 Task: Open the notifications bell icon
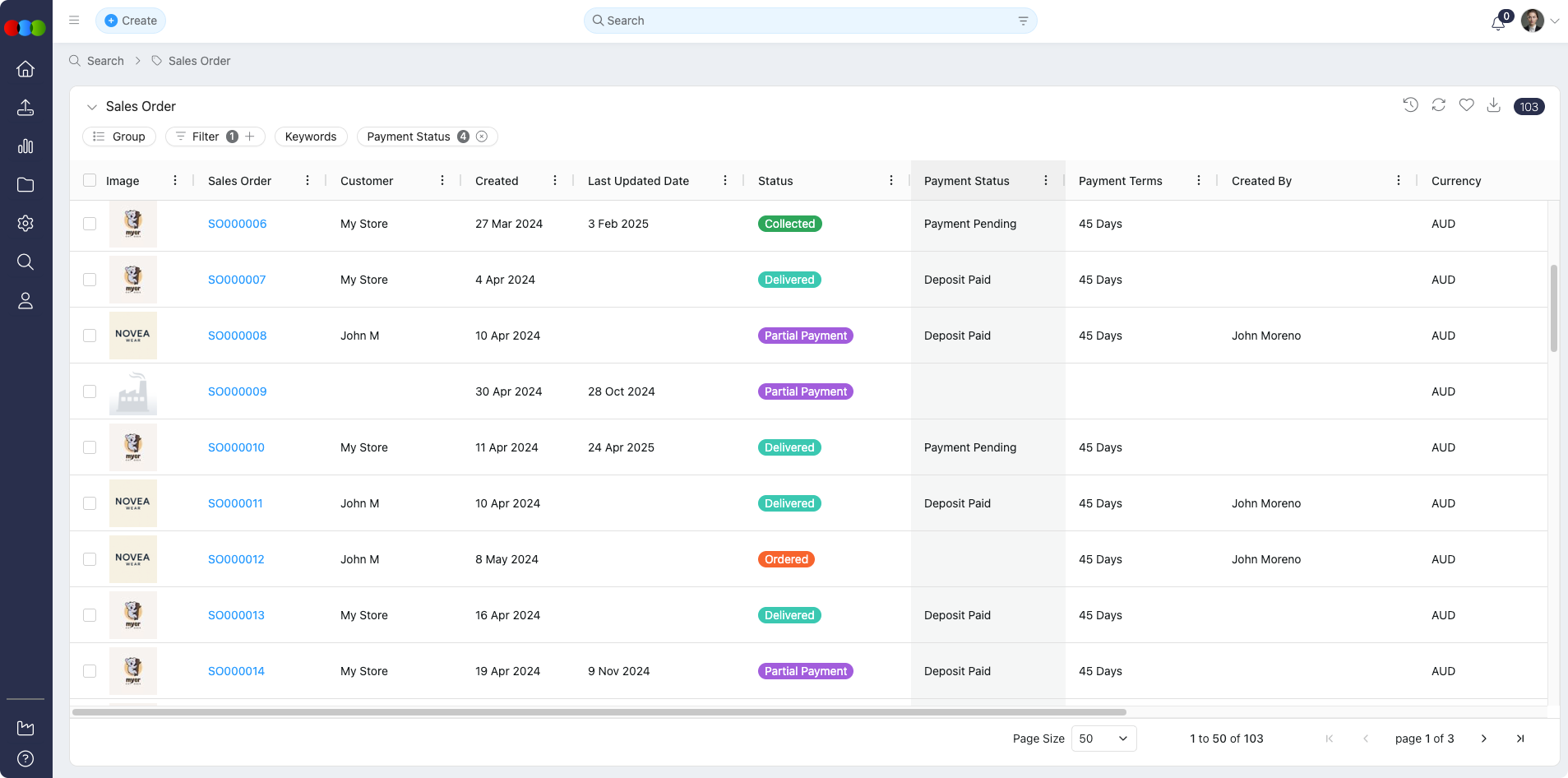[1498, 22]
